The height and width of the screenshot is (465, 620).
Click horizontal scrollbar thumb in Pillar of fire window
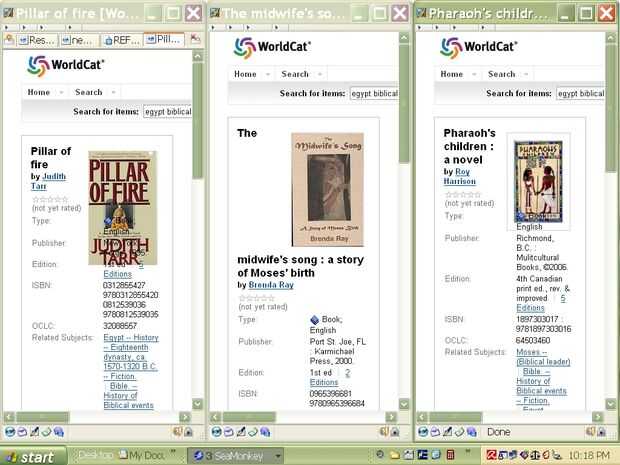coord(42,417)
